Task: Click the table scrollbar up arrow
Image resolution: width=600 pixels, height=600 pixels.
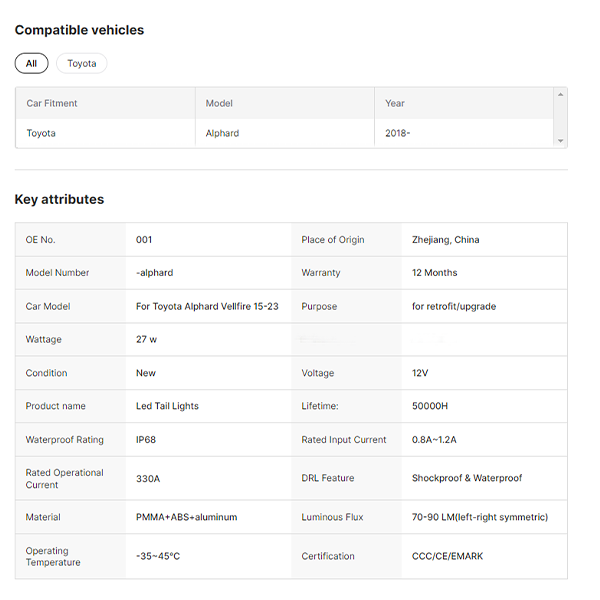Action: pos(560,95)
